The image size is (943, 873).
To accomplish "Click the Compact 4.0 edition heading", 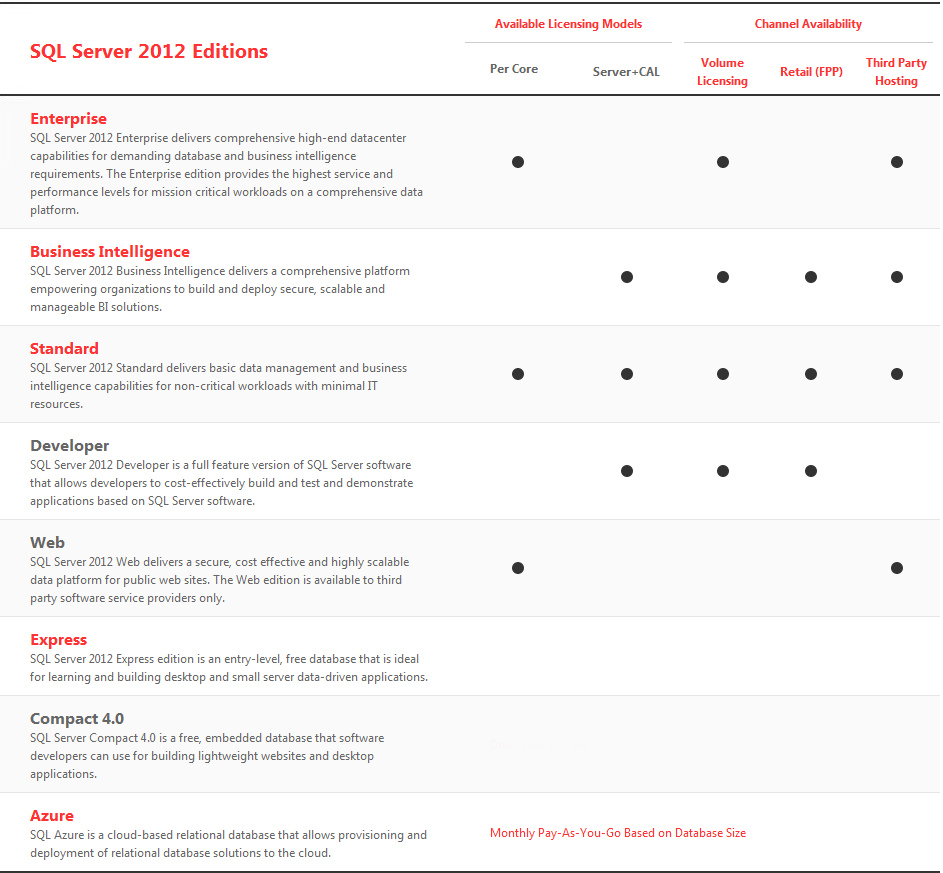I will point(76,718).
